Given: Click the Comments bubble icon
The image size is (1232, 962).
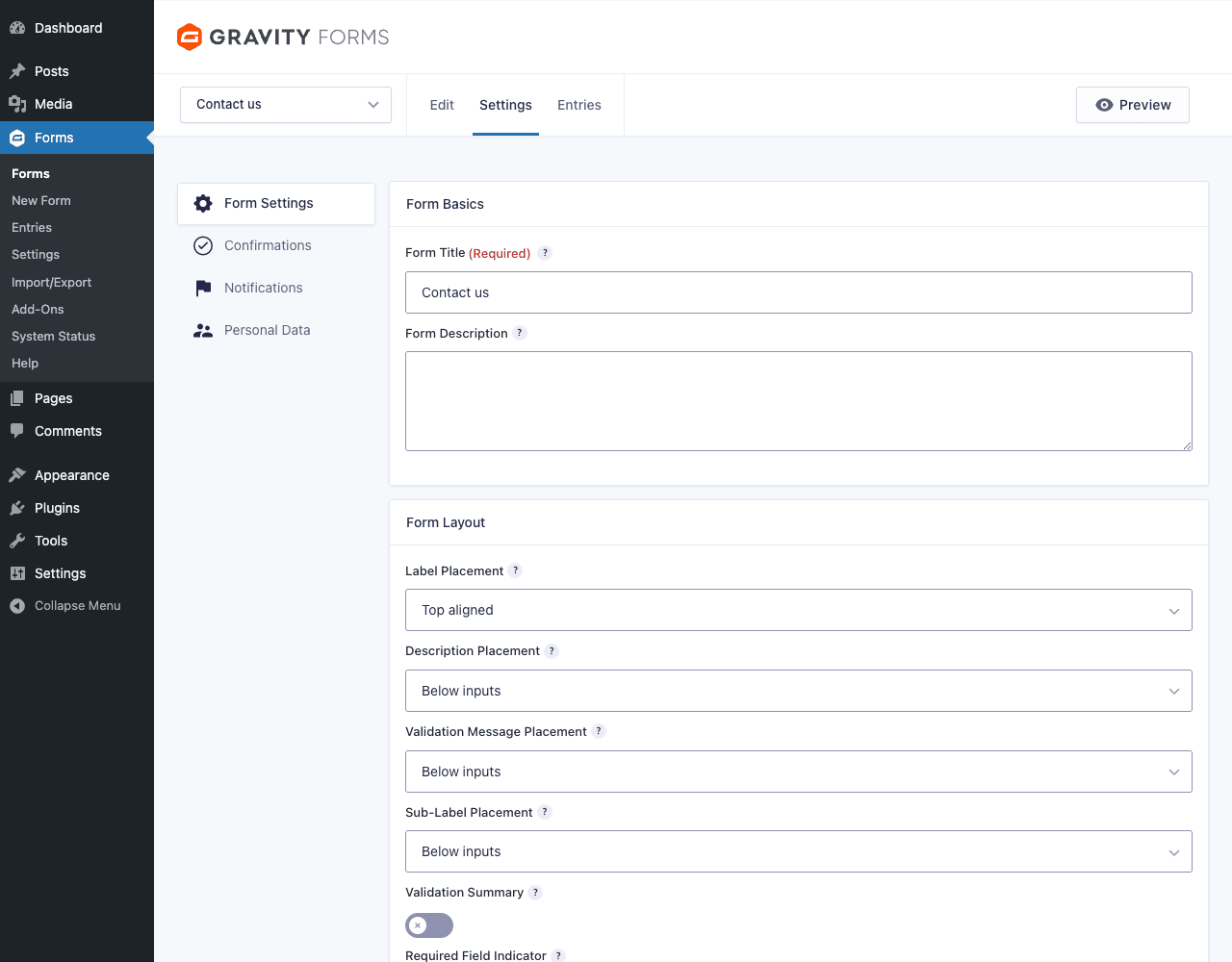Looking at the screenshot, I should [17, 431].
